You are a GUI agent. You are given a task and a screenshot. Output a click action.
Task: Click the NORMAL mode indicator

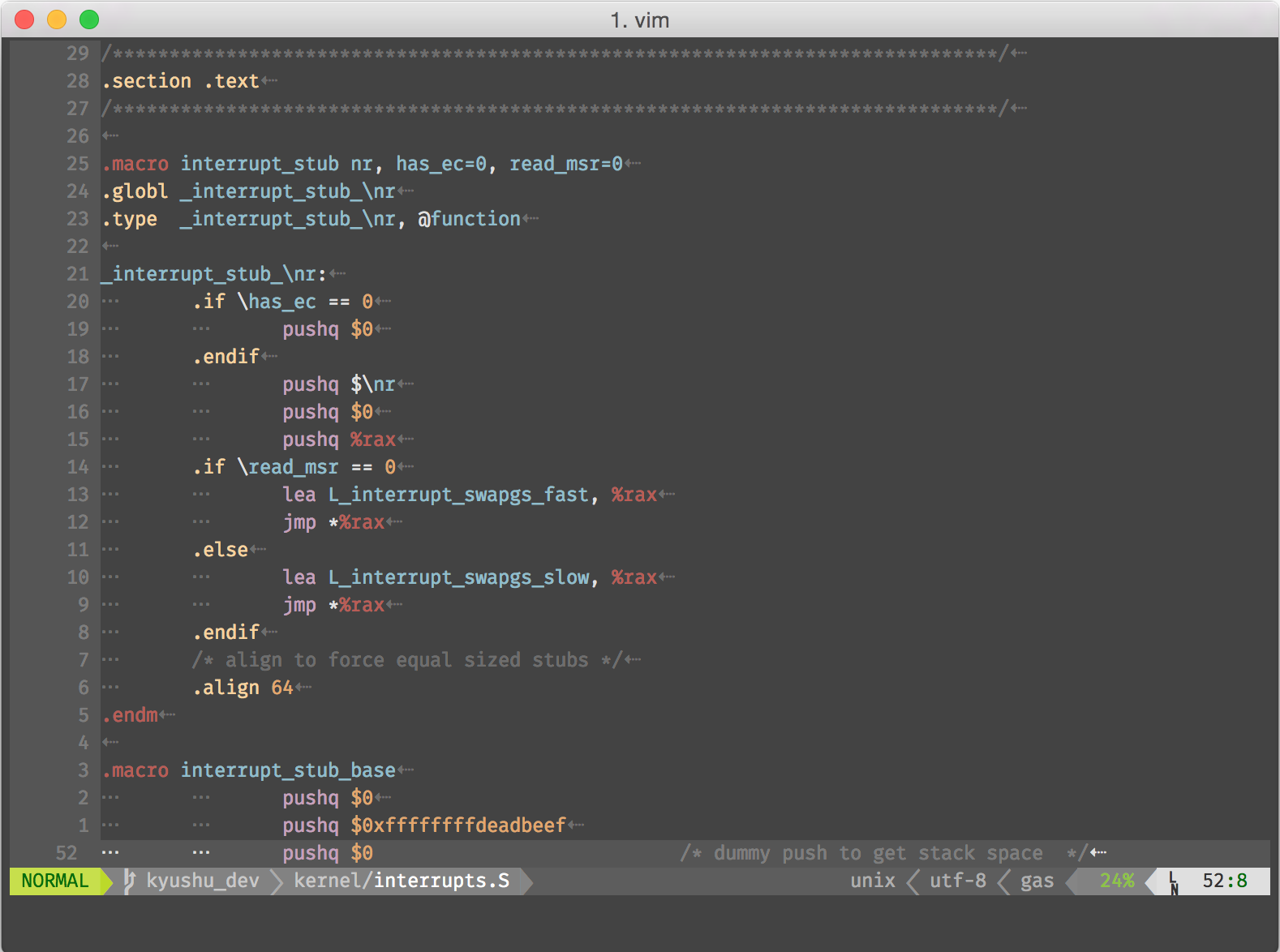(x=54, y=881)
